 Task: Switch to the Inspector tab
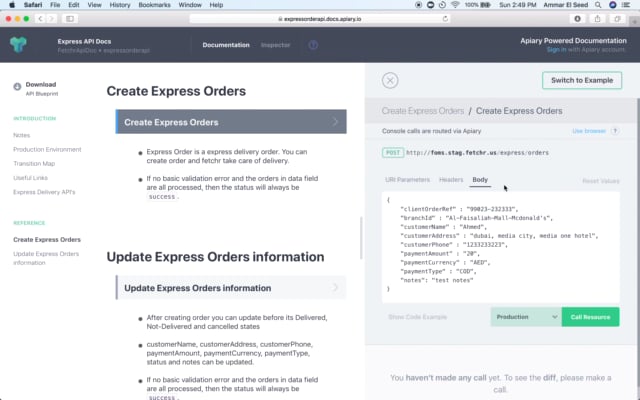tap(276, 45)
